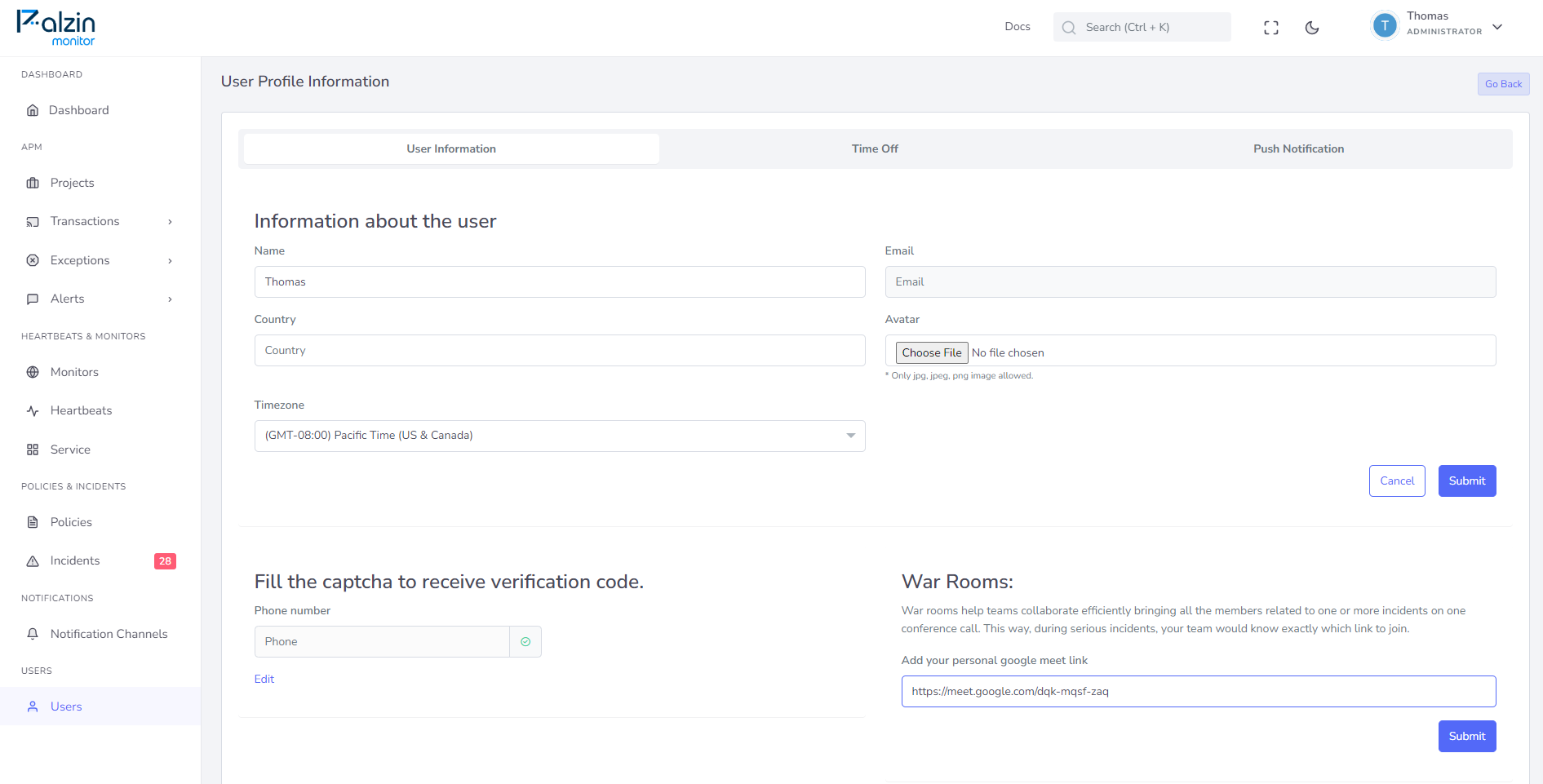Expand the Transactions submenu chevron

click(x=170, y=222)
